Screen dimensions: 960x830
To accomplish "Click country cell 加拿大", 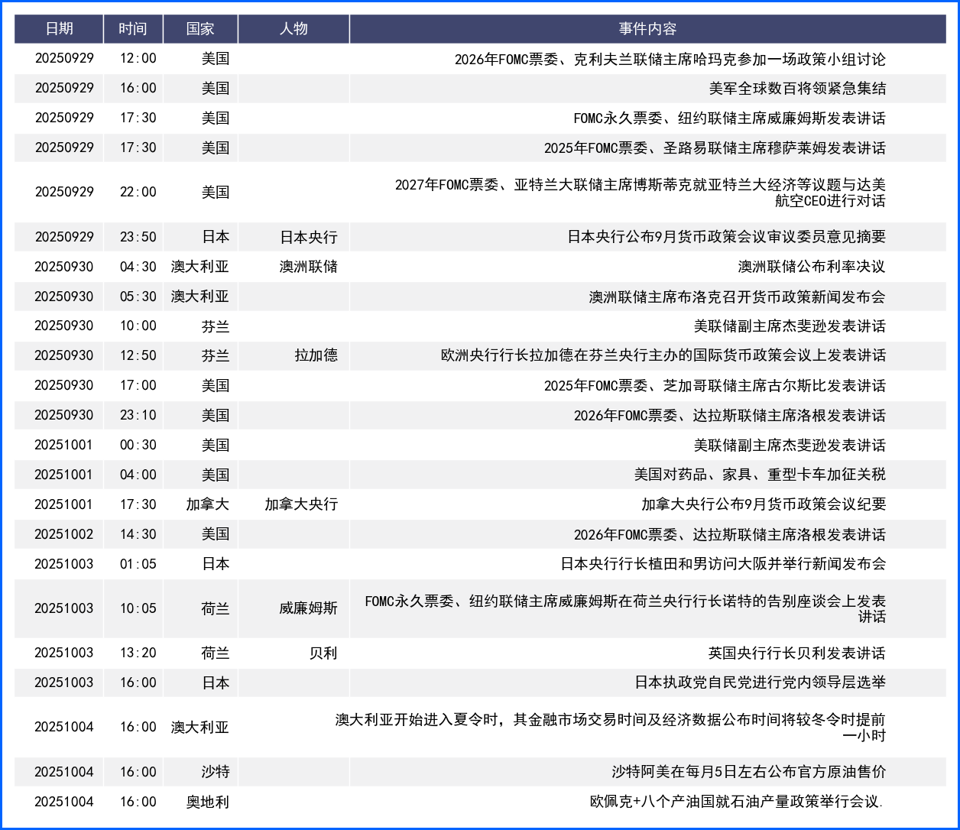I will (x=208, y=504).
